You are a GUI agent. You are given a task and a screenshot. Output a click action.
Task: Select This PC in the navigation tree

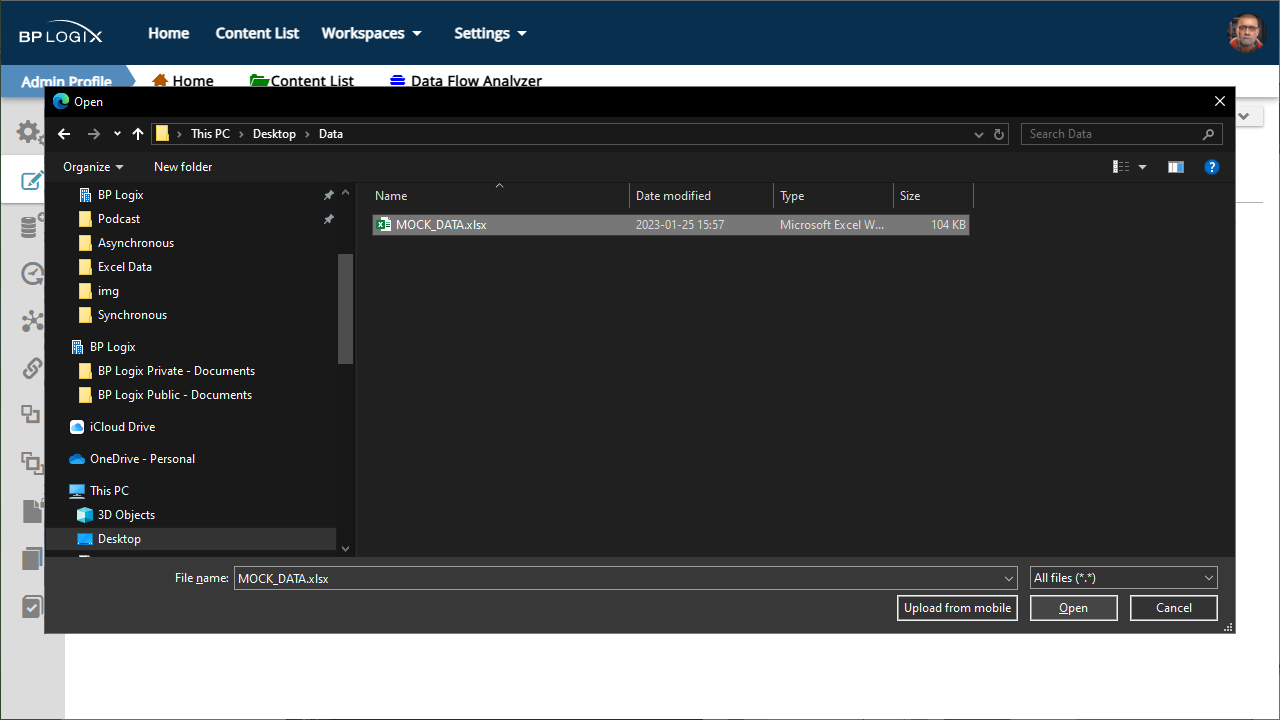click(109, 491)
